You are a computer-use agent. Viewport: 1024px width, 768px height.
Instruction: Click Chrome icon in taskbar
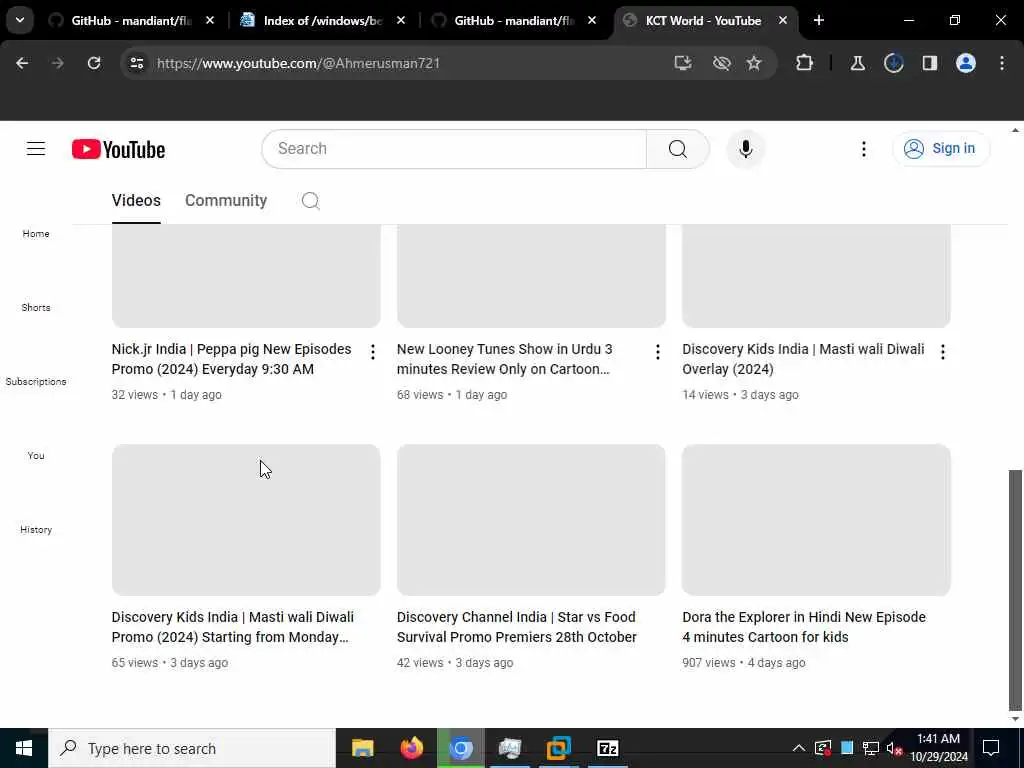(460, 748)
